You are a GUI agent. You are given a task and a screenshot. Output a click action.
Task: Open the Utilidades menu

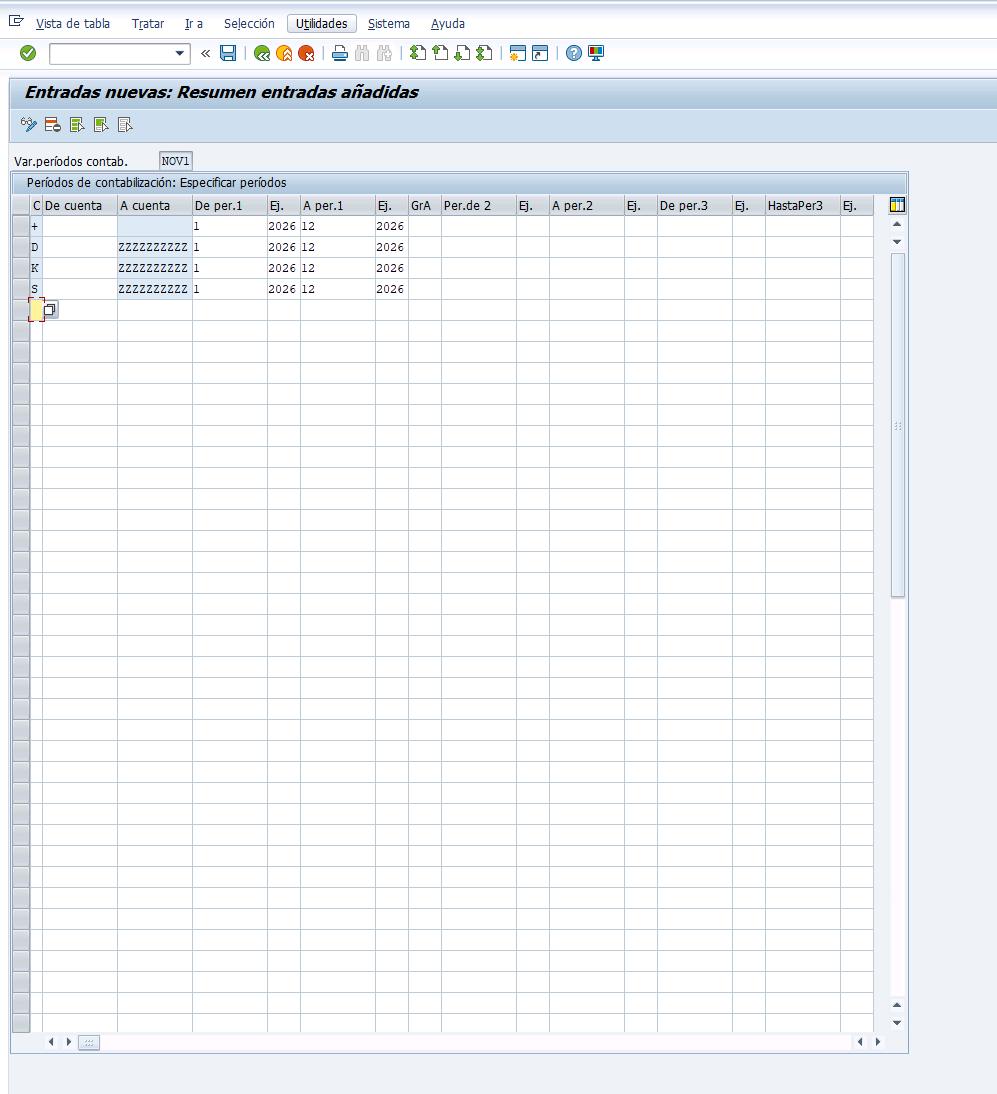pos(322,24)
